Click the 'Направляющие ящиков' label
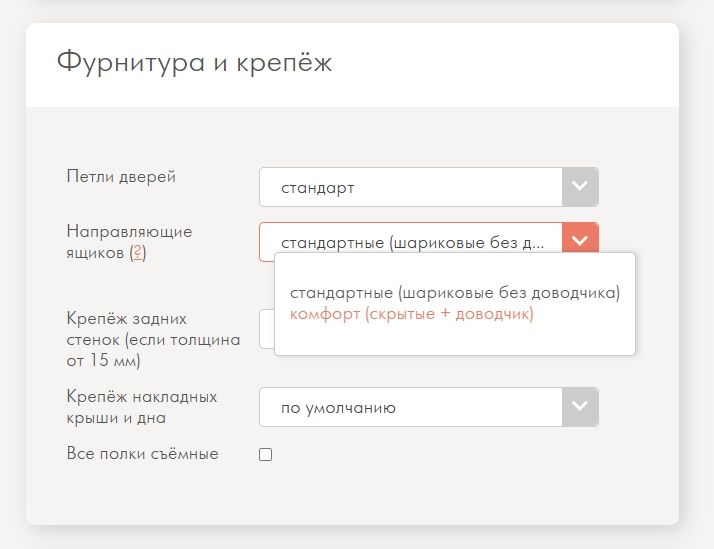The width and height of the screenshot is (714, 549). click(x=128, y=231)
